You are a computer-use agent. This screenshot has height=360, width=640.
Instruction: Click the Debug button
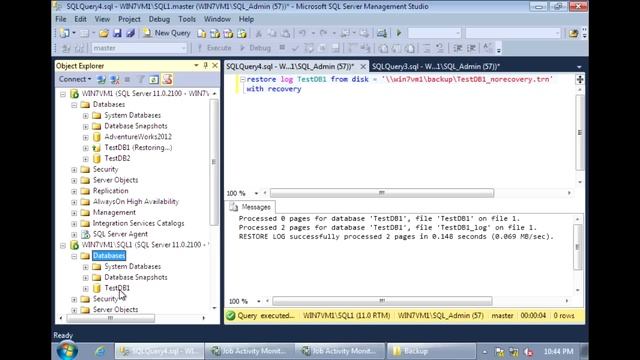pyautogui.click(x=255, y=48)
